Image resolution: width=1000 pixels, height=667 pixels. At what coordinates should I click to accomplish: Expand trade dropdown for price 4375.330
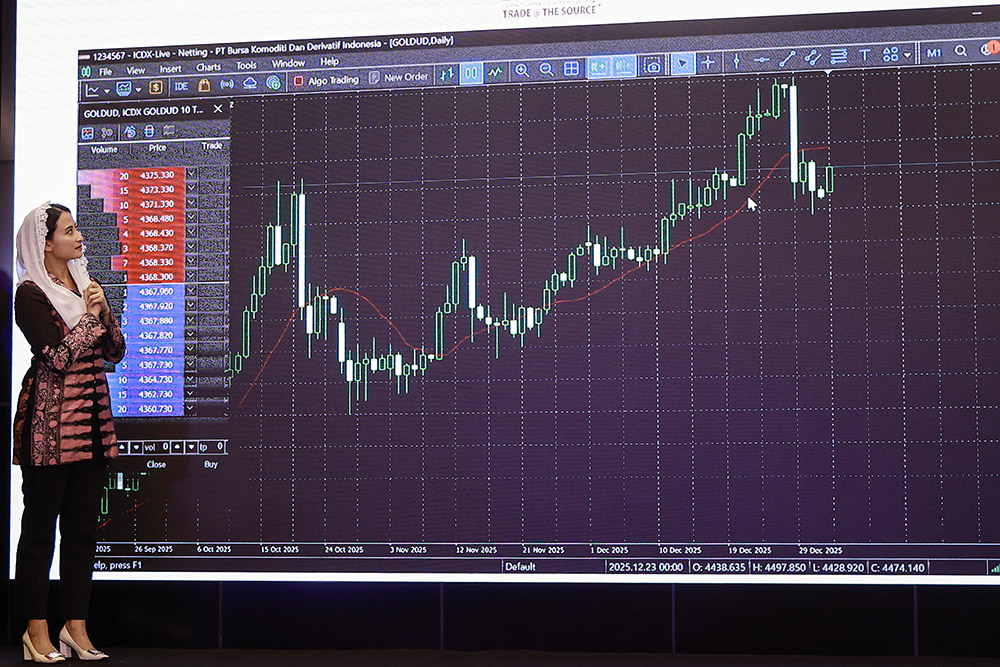point(191,175)
